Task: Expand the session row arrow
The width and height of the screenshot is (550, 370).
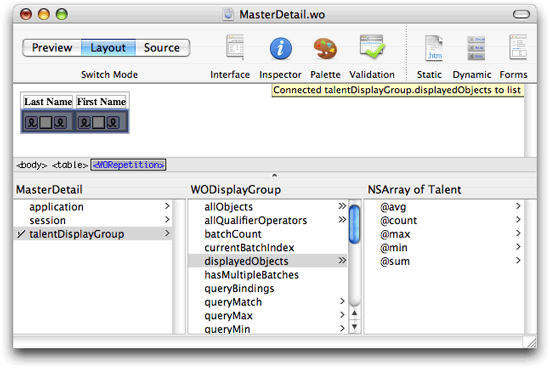Action: click(x=167, y=220)
